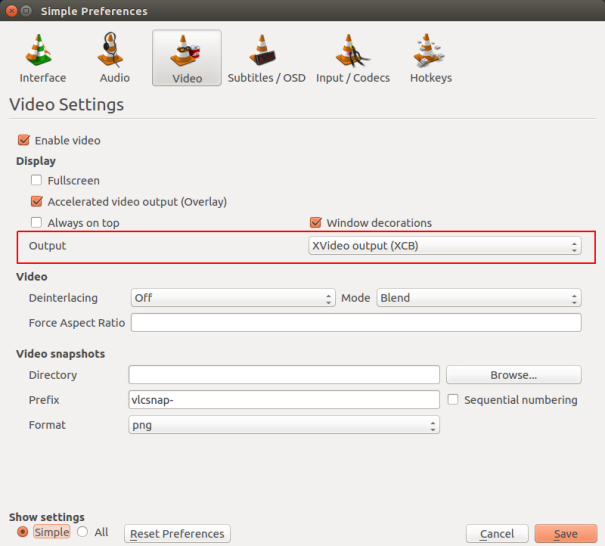This screenshot has height=546, width=605.
Task: Toggle Accelerated video output (Overlay)
Action: pos(37,201)
